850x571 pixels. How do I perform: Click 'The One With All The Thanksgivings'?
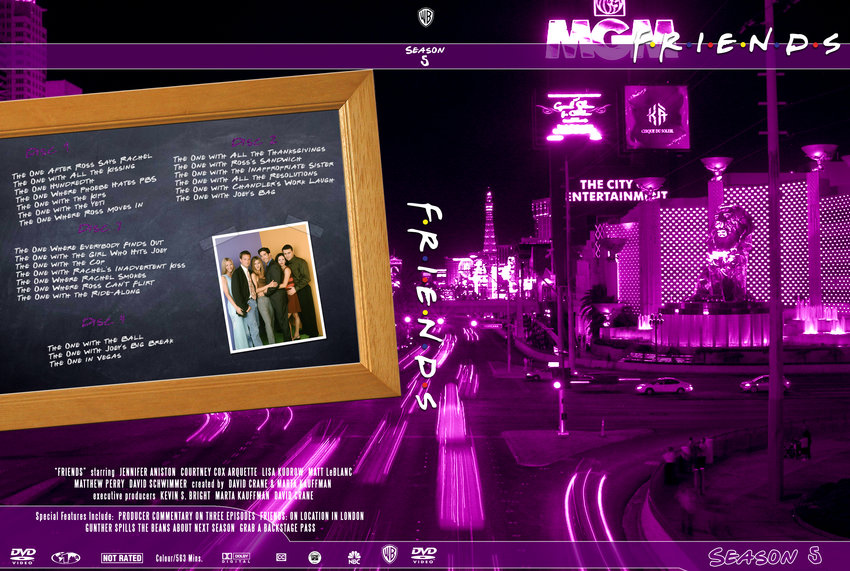point(249,154)
